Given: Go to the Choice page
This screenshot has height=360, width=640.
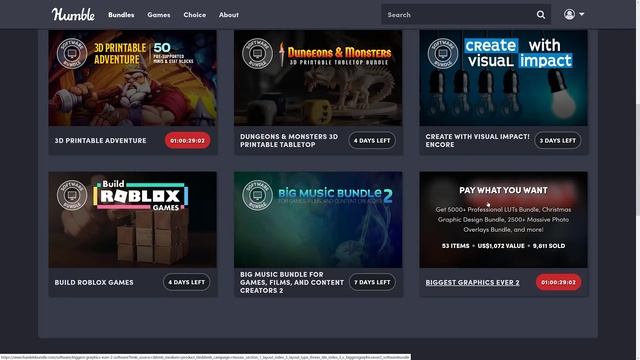Looking at the screenshot, I should tap(195, 15).
